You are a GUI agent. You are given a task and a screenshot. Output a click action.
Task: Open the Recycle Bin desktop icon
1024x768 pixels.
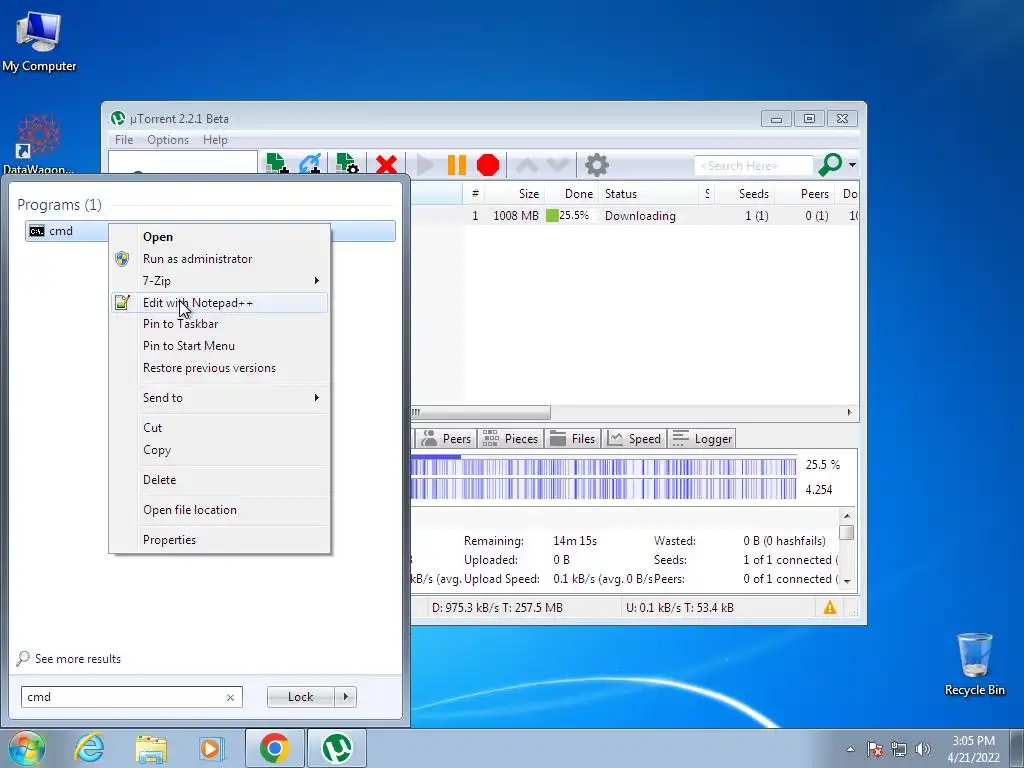tap(974, 664)
